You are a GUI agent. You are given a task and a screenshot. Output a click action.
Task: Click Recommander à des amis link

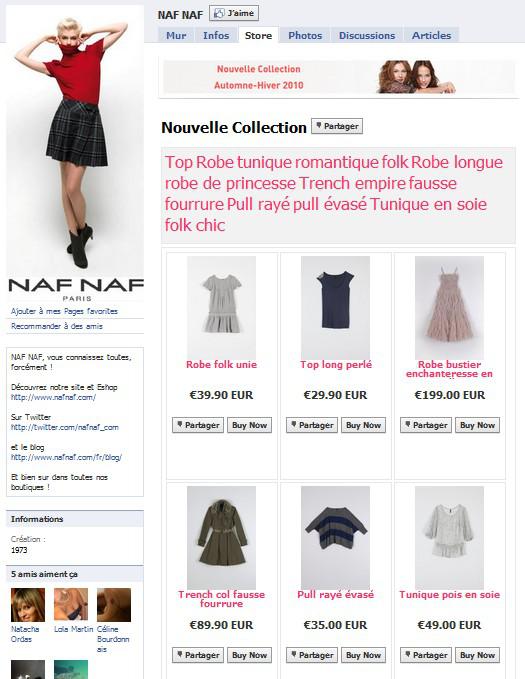coord(57,326)
